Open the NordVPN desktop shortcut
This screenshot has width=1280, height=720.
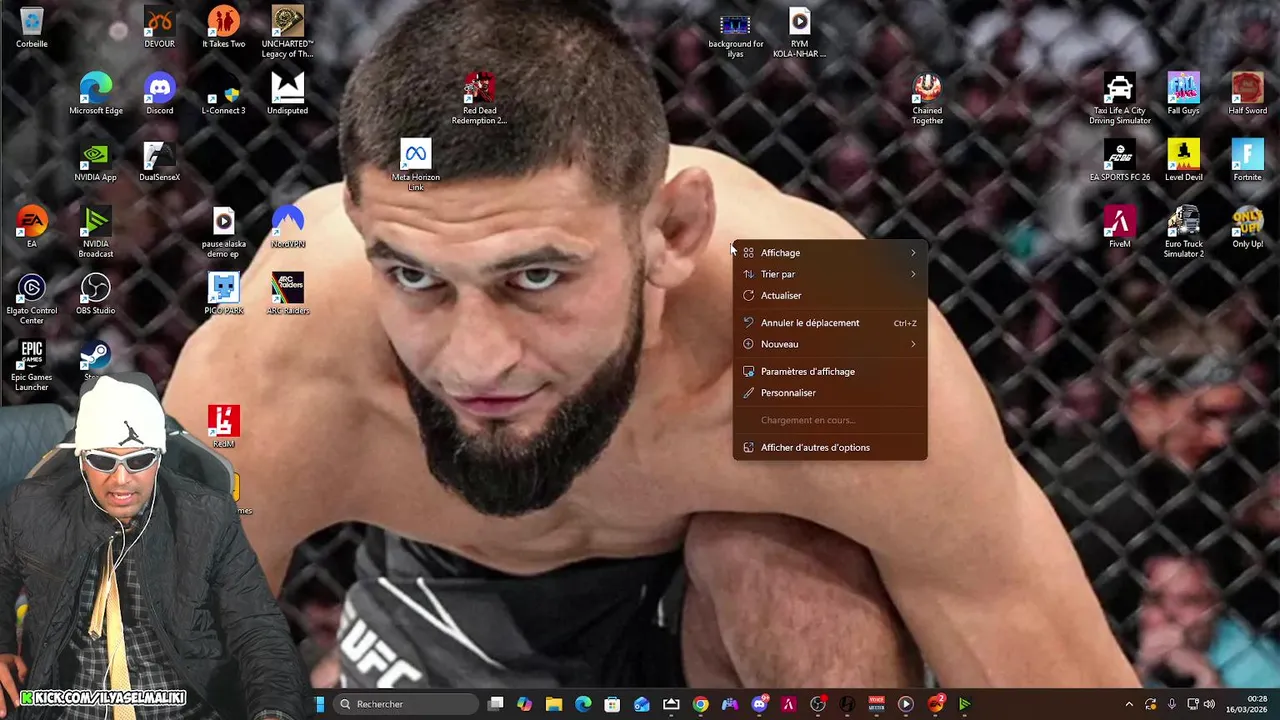(287, 227)
